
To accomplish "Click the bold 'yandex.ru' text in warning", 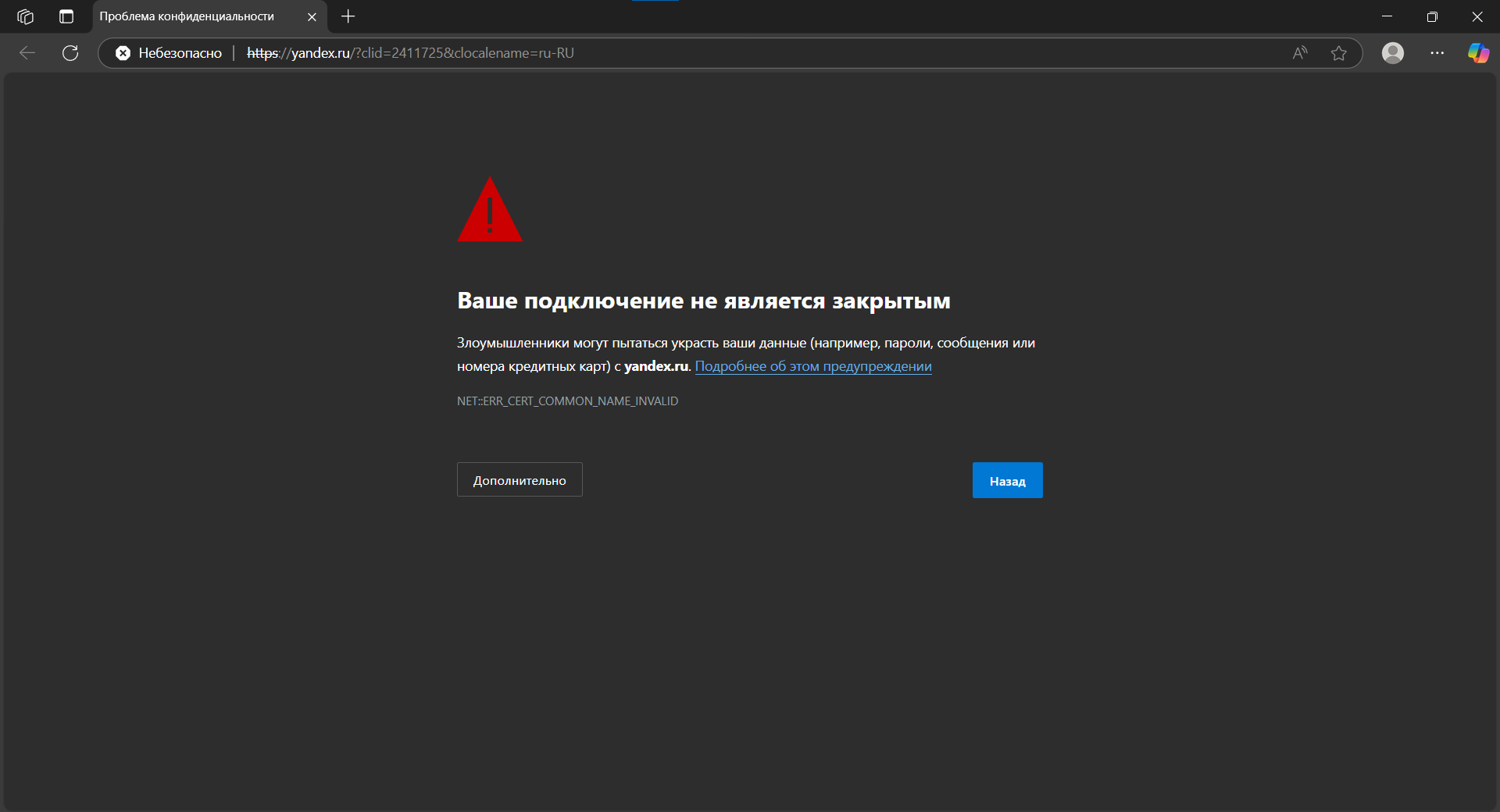I will pos(656,366).
